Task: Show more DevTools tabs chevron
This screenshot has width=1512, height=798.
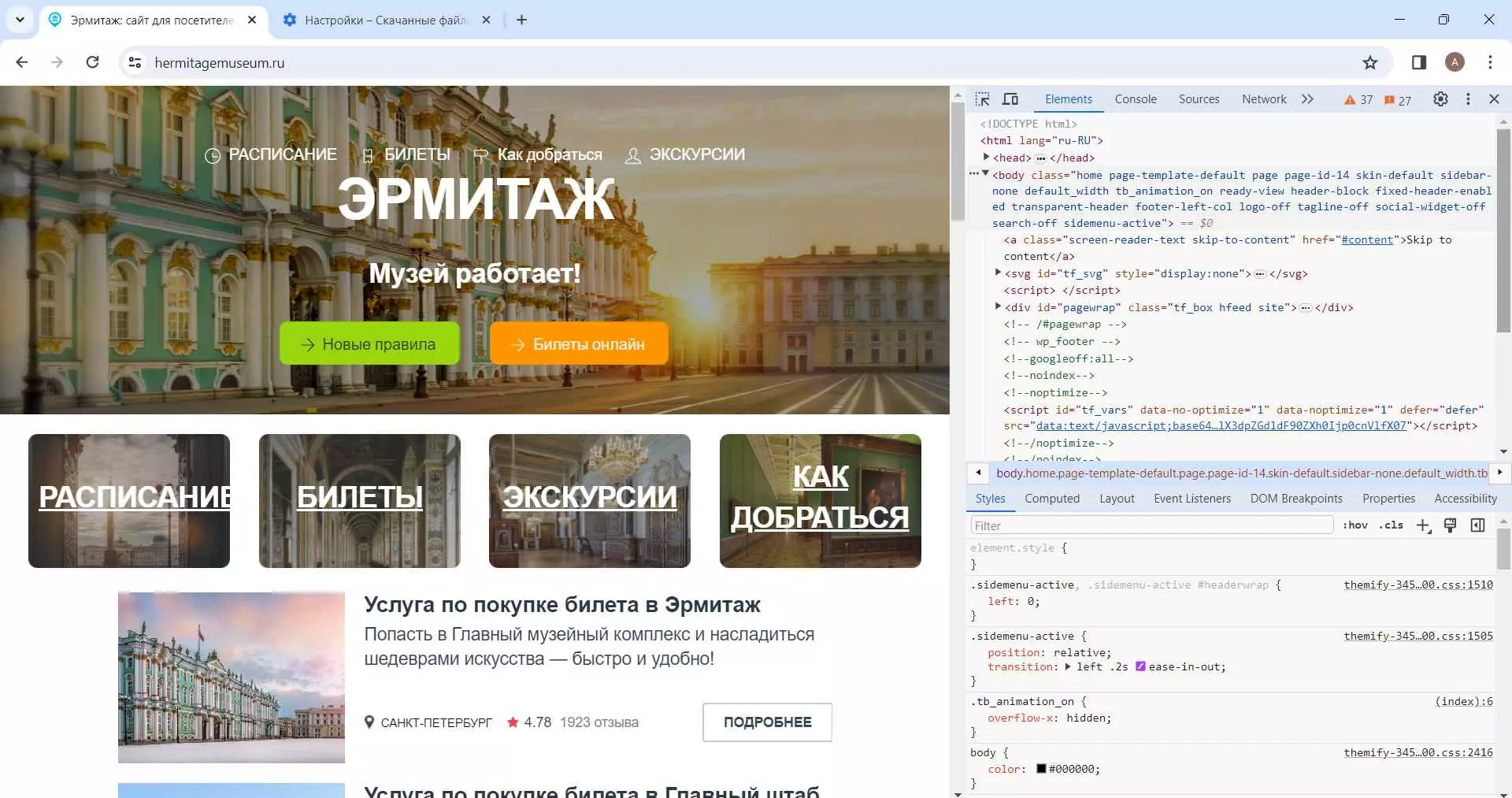Action: point(1307,99)
